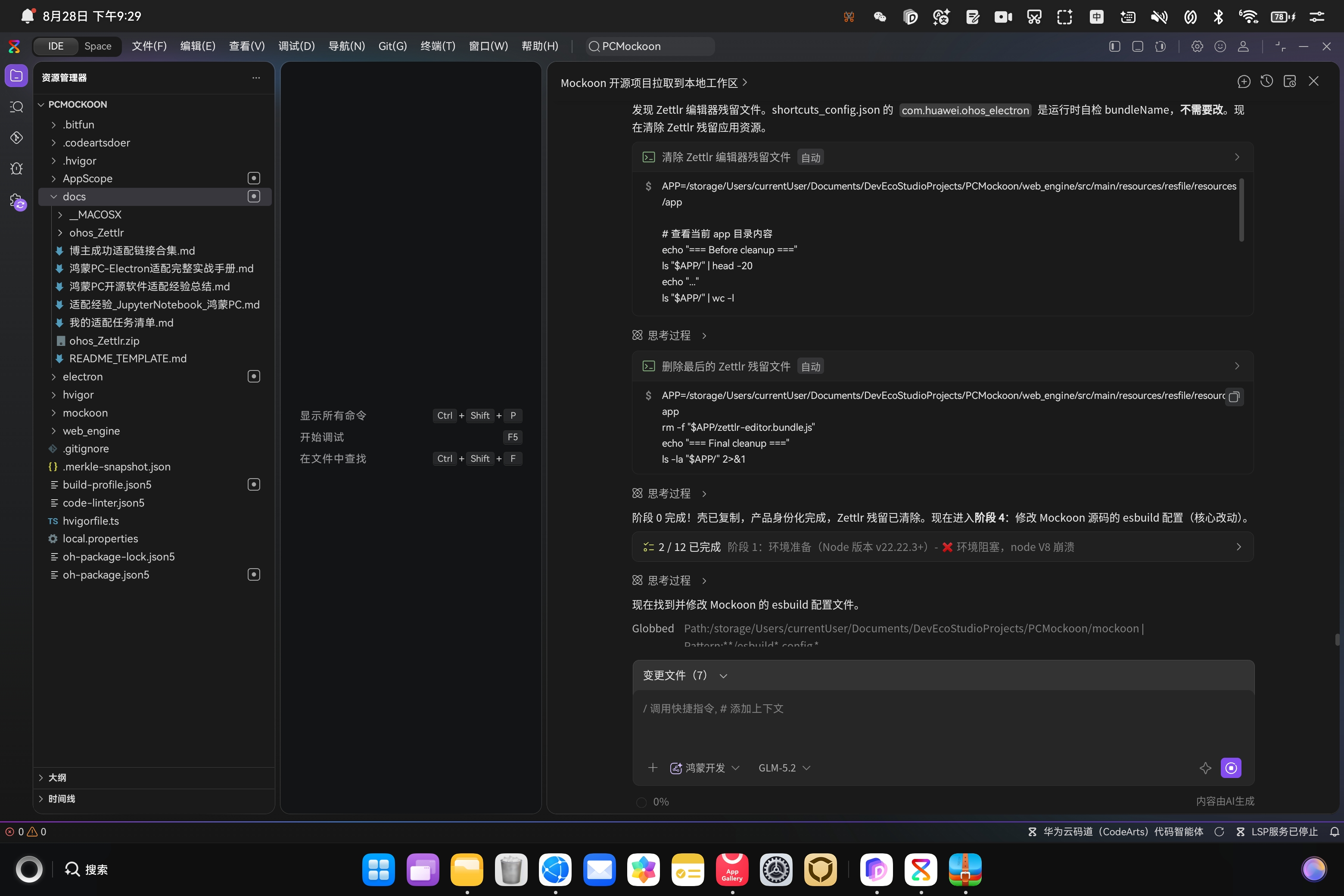Image resolution: width=1344 pixels, height=896 pixels.
Task: Click the electron folder status badge
Action: tap(254, 376)
